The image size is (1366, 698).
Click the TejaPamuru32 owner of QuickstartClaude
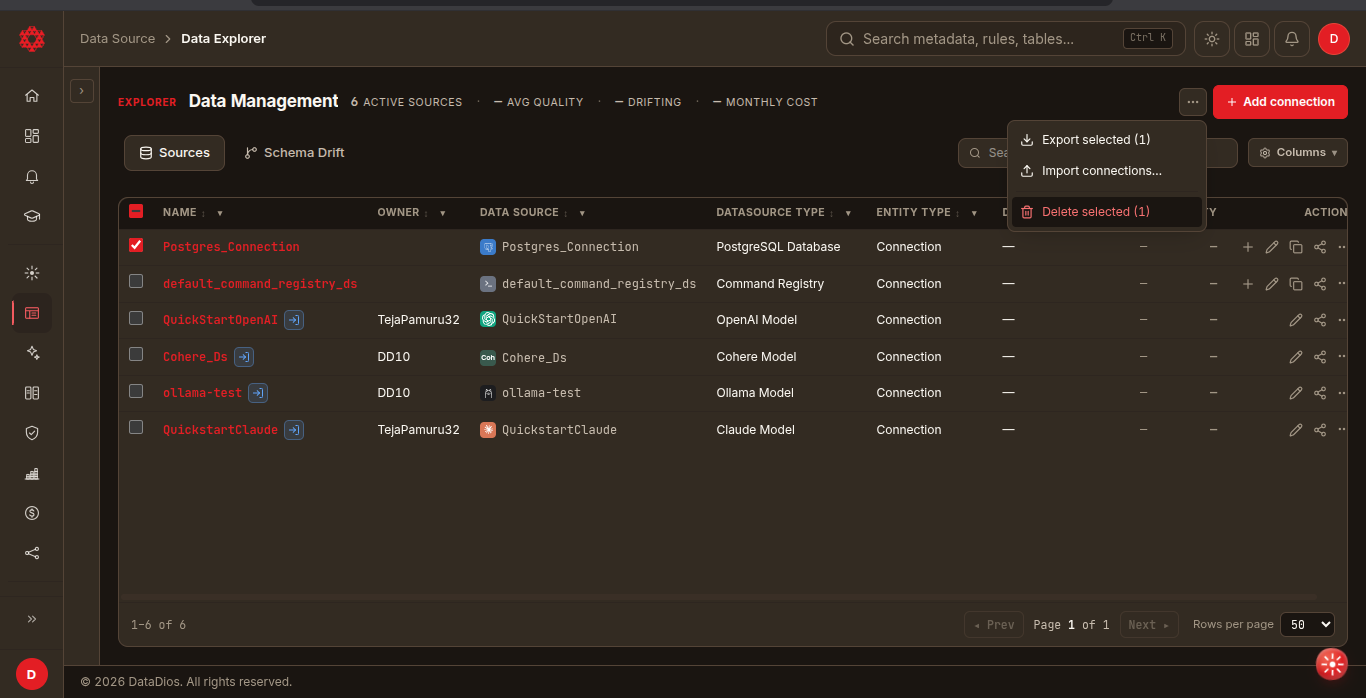(418, 430)
